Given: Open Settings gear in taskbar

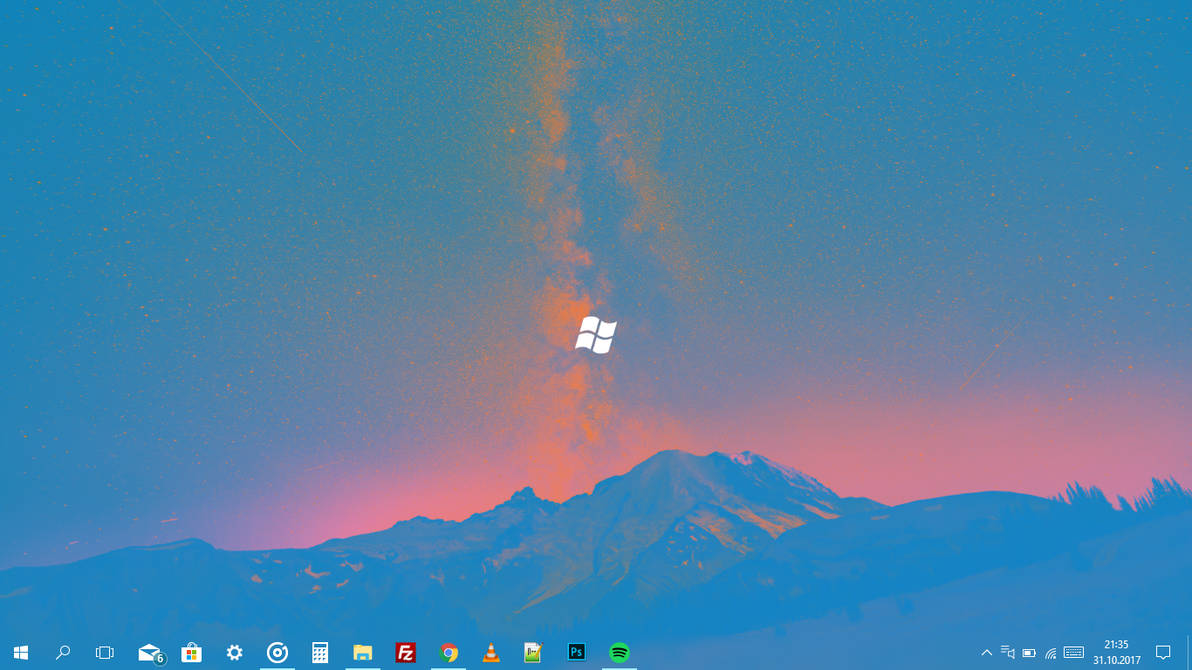Looking at the screenshot, I should click(234, 653).
